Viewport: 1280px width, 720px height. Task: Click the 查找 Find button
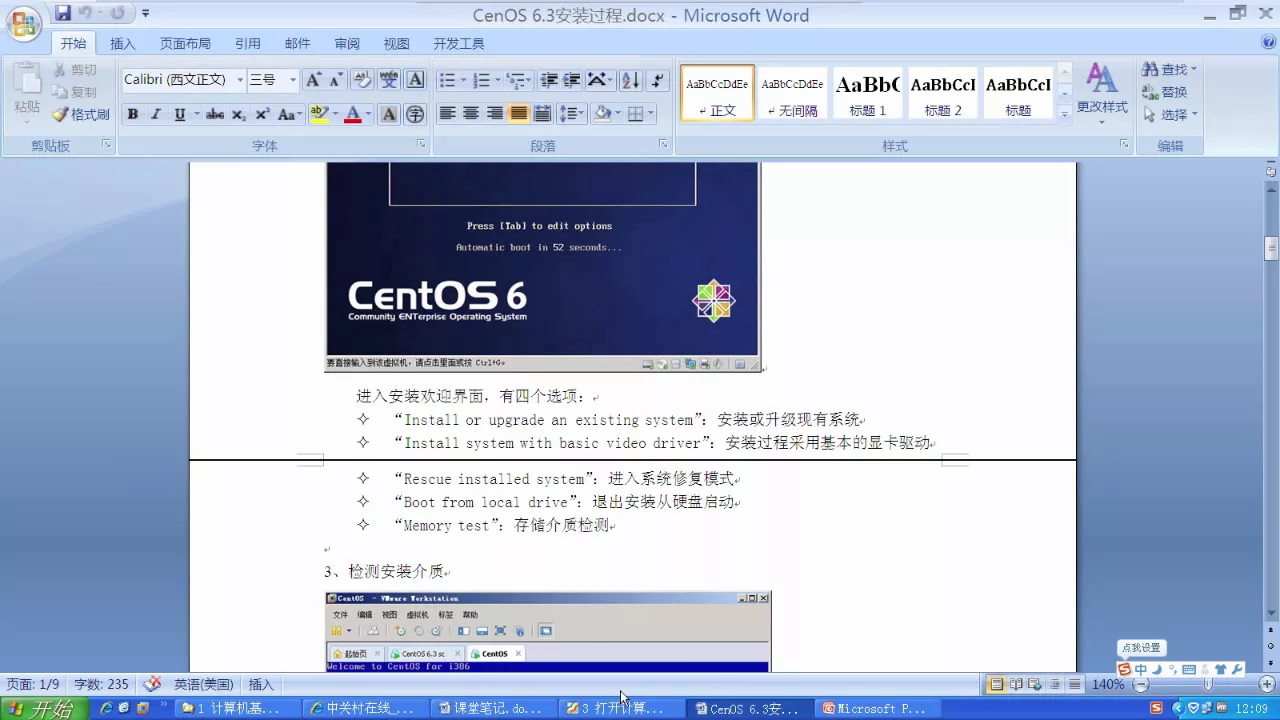pyautogui.click(x=1168, y=69)
